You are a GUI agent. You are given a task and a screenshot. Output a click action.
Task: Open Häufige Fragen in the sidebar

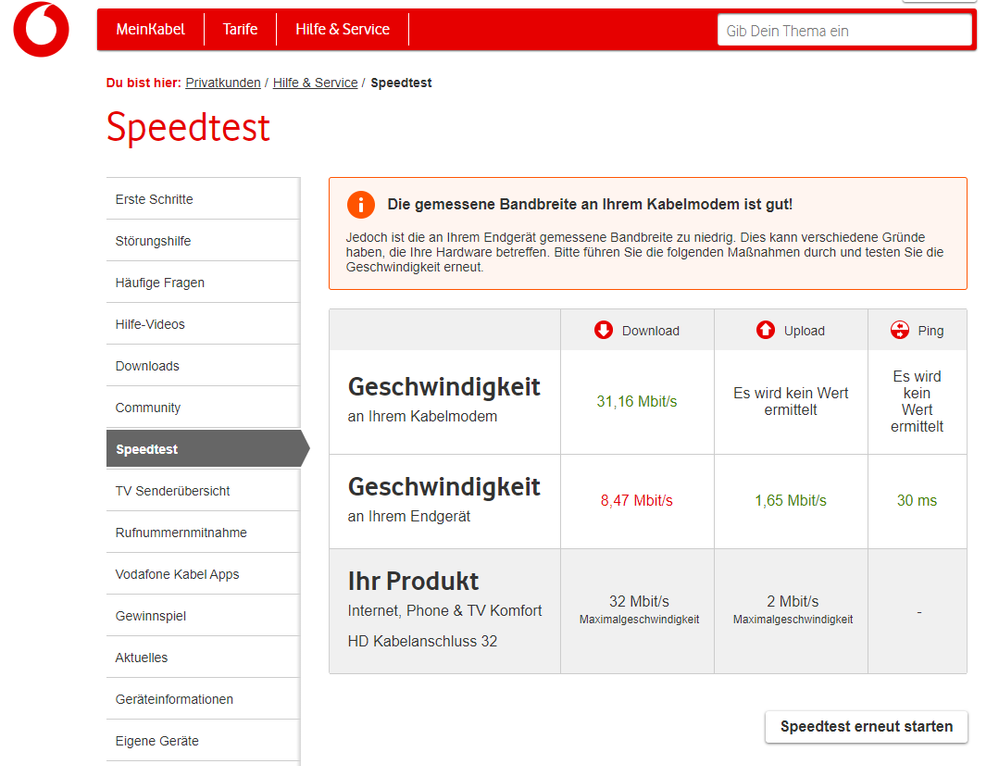click(203, 282)
